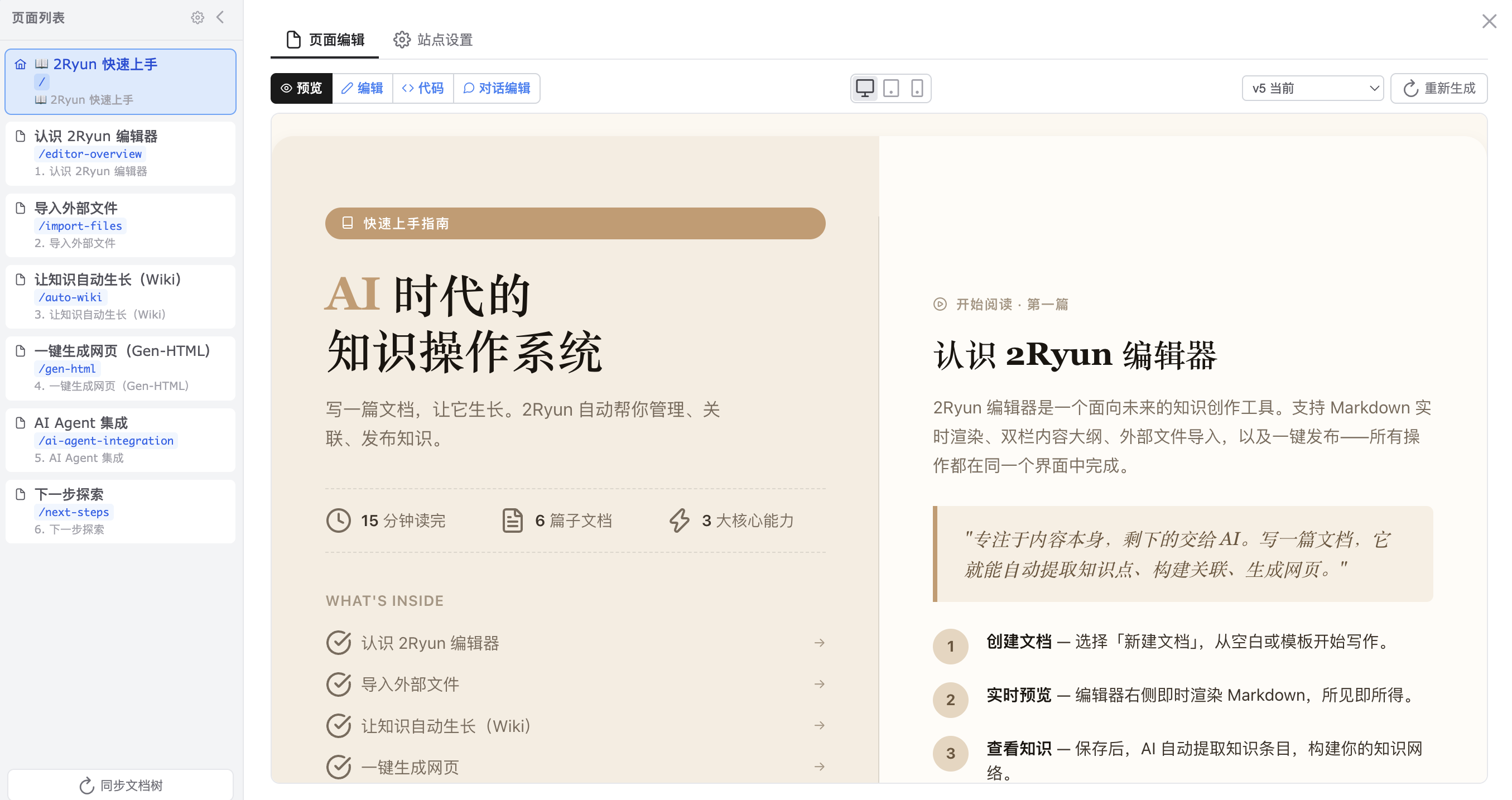Click the /auto-wiki path tag
The image size is (1512, 800).
(x=70, y=297)
